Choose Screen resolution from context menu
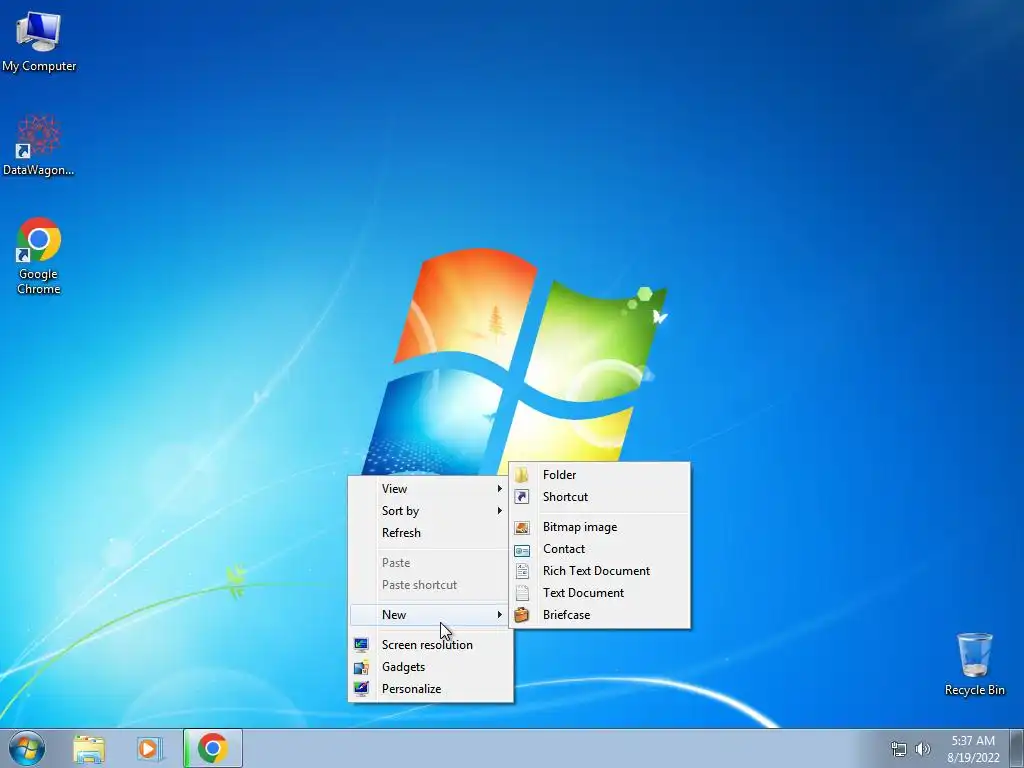The height and width of the screenshot is (768, 1024). pyautogui.click(x=431, y=645)
